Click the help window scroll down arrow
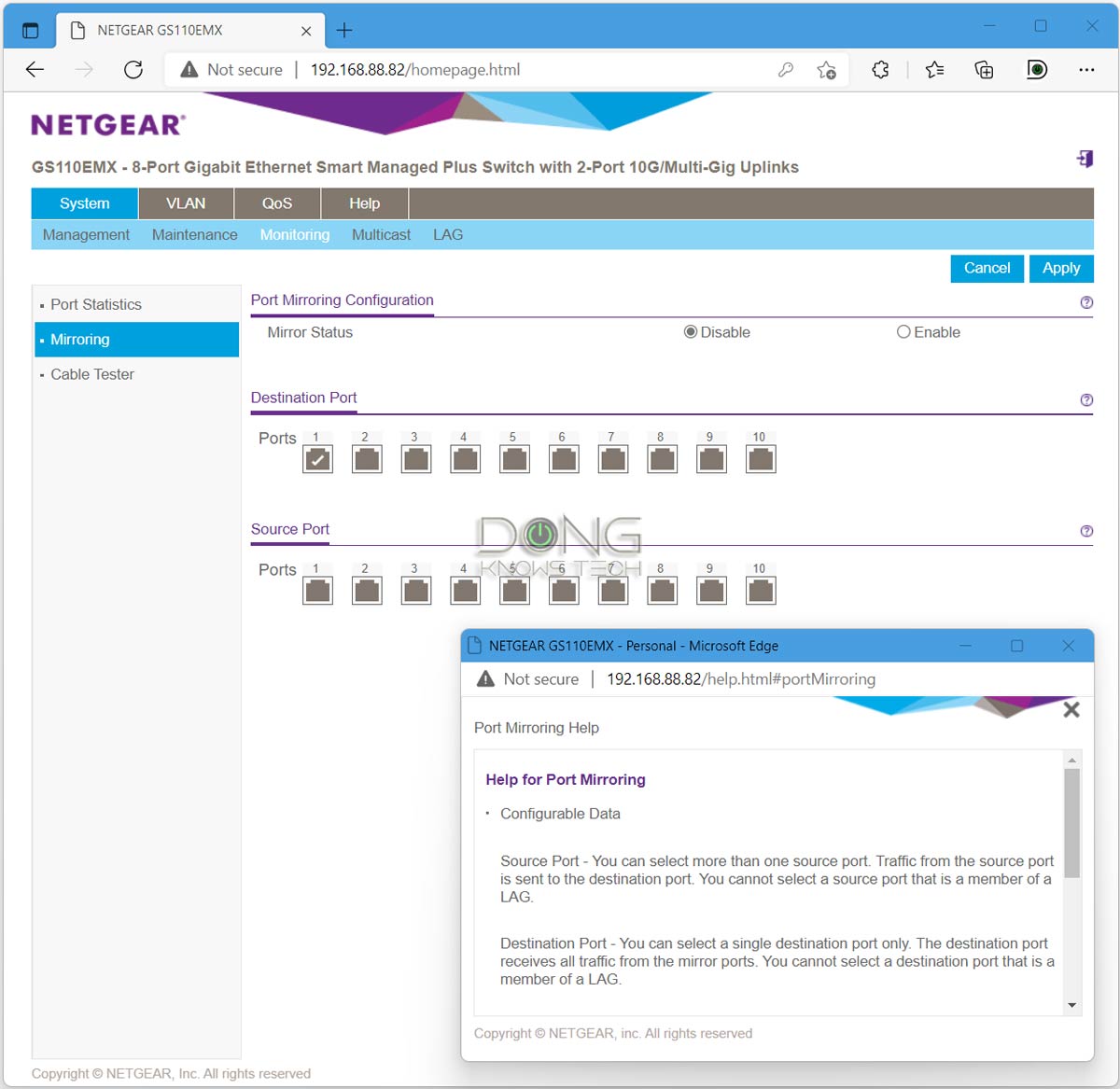1120x1089 pixels. (1071, 1005)
